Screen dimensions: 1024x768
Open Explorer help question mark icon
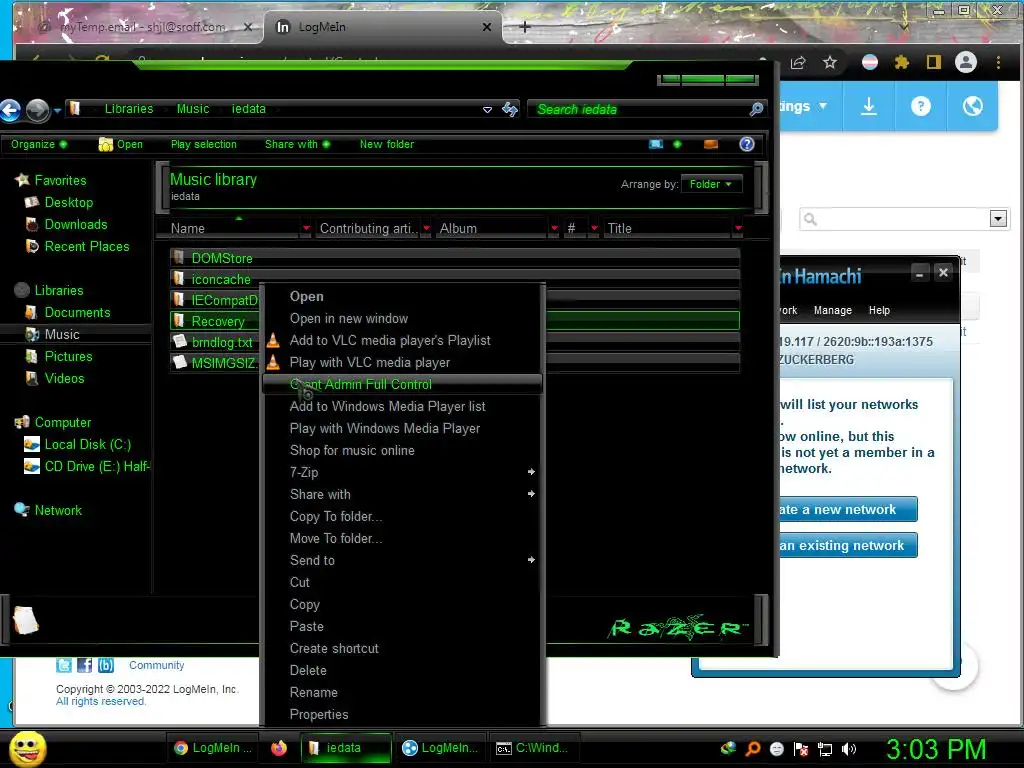pyautogui.click(x=746, y=144)
